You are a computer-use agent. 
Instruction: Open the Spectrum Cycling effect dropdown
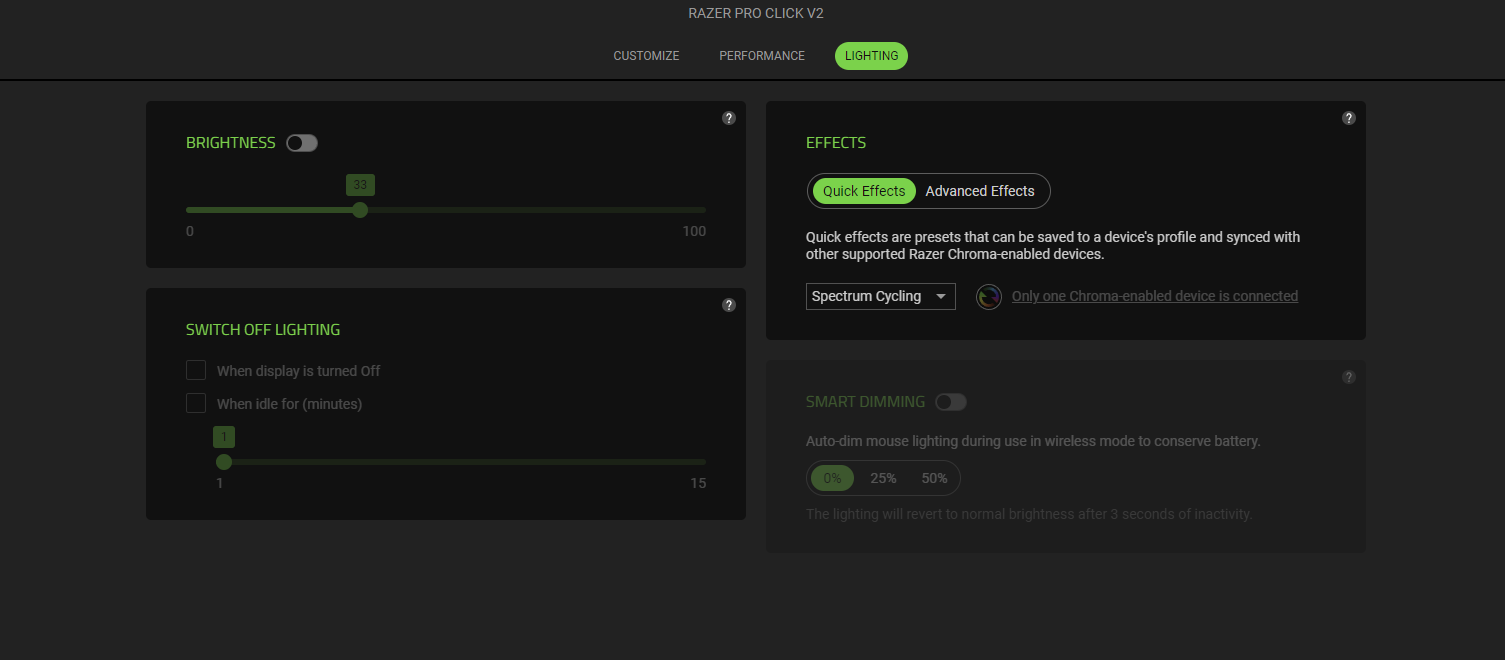pyautogui.click(x=881, y=297)
